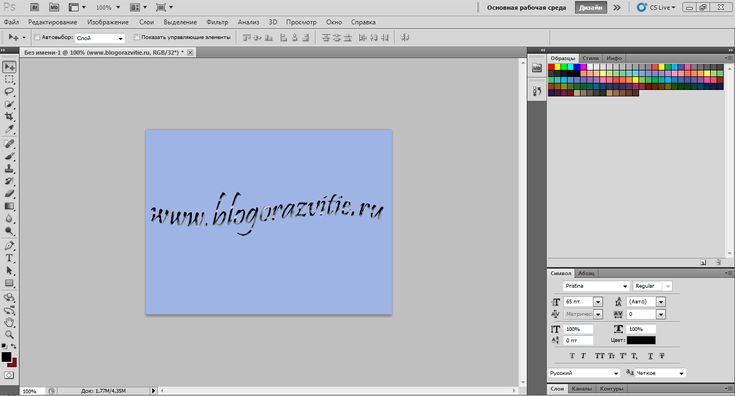This screenshot has width=735, height=396.
Task: Select the Healing Brush tool
Action: coord(9,144)
